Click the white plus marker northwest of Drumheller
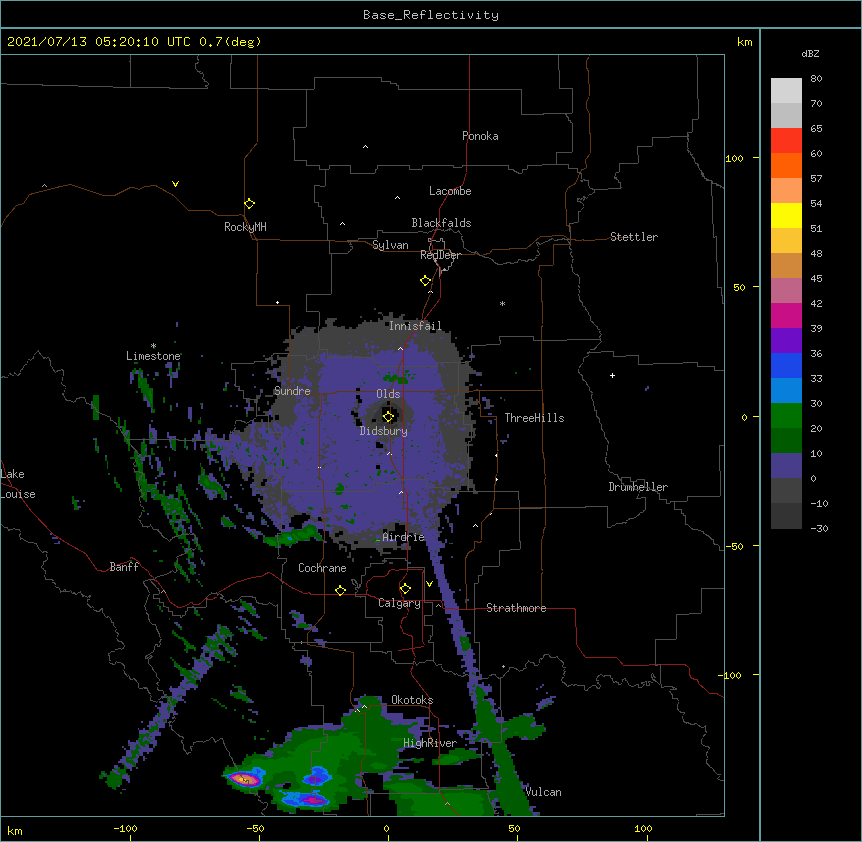The width and height of the screenshot is (862, 842). pyautogui.click(x=612, y=375)
